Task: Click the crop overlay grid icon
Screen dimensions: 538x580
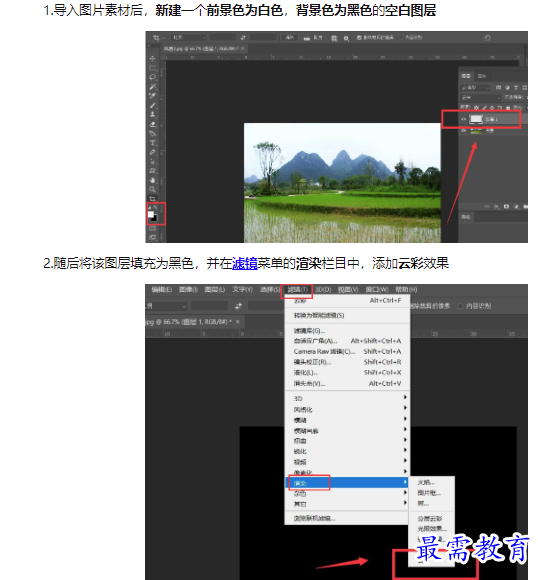Action: (x=334, y=38)
